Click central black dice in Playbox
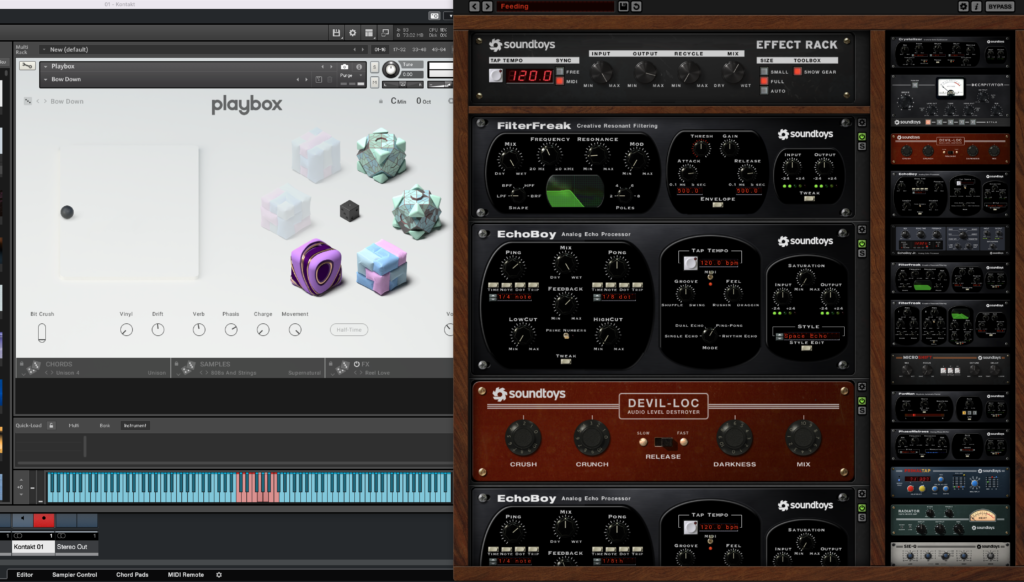This screenshot has height=582, width=1024. 349,211
